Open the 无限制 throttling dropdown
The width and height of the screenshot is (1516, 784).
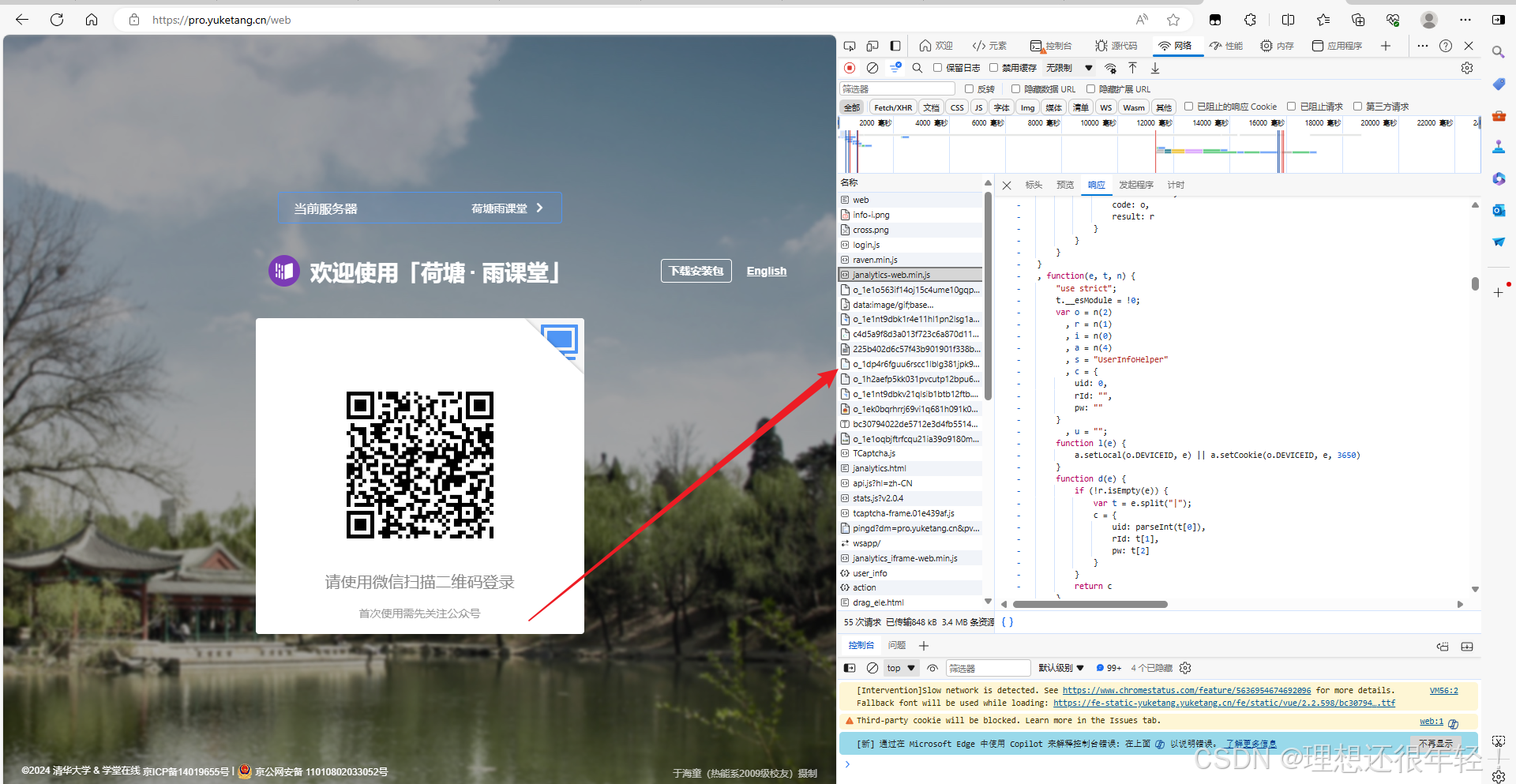click(x=1069, y=68)
